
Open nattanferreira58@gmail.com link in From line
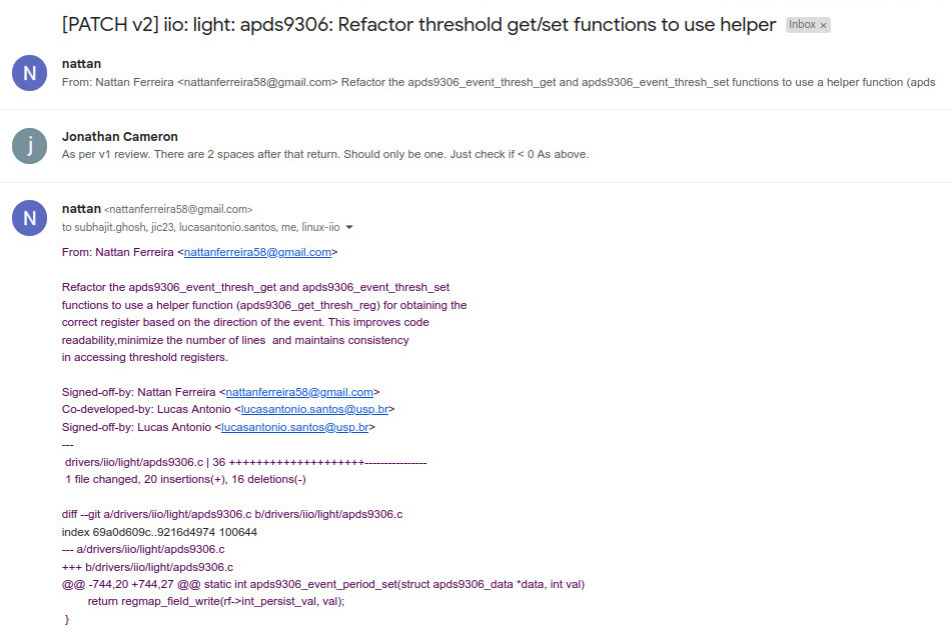click(257, 252)
